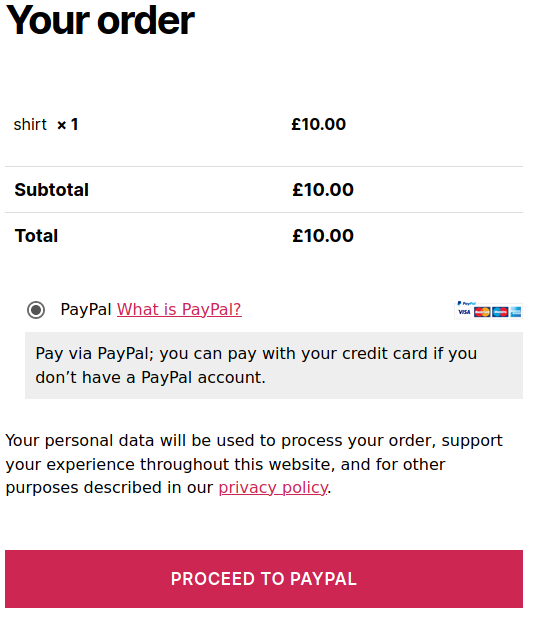This screenshot has height=622, width=542.
Task: Click the "Your order" heading
Action: (100, 21)
